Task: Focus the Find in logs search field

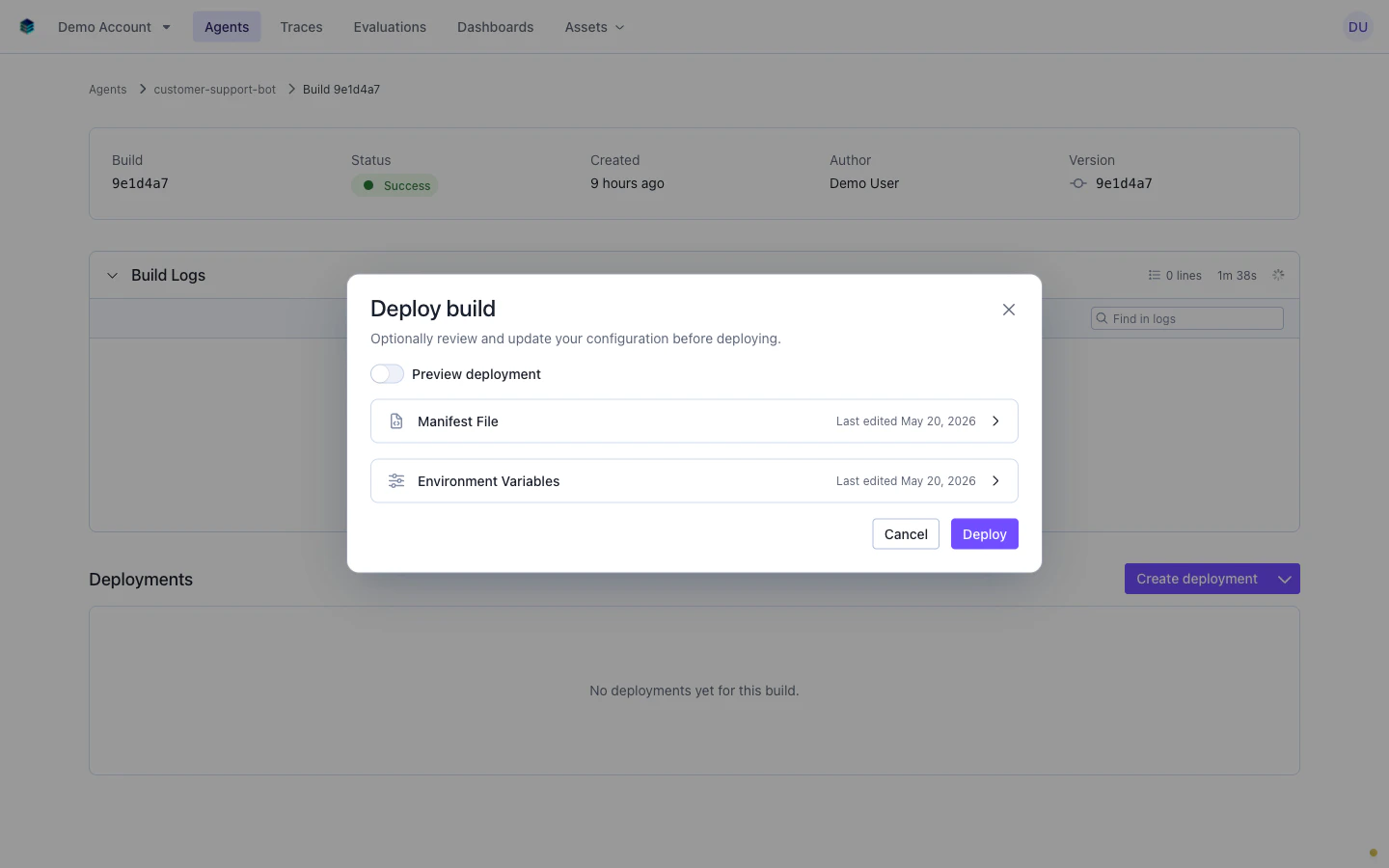Action: tap(1187, 318)
